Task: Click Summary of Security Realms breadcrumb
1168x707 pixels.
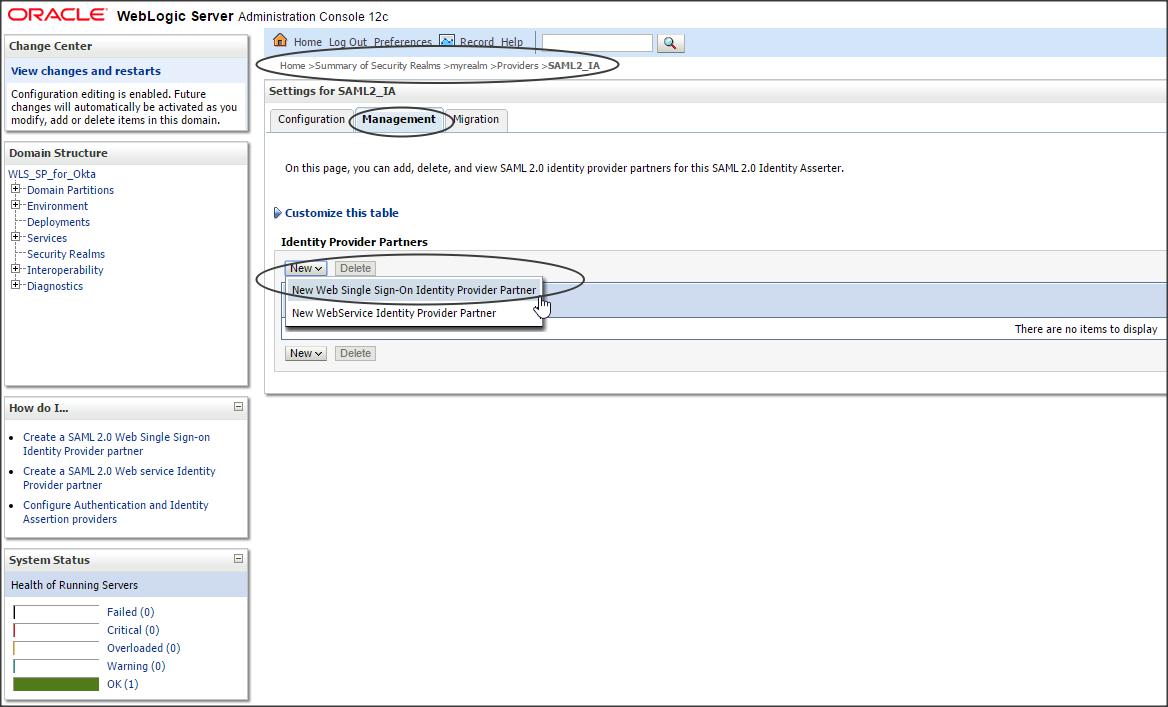Action: click(378, 66)
